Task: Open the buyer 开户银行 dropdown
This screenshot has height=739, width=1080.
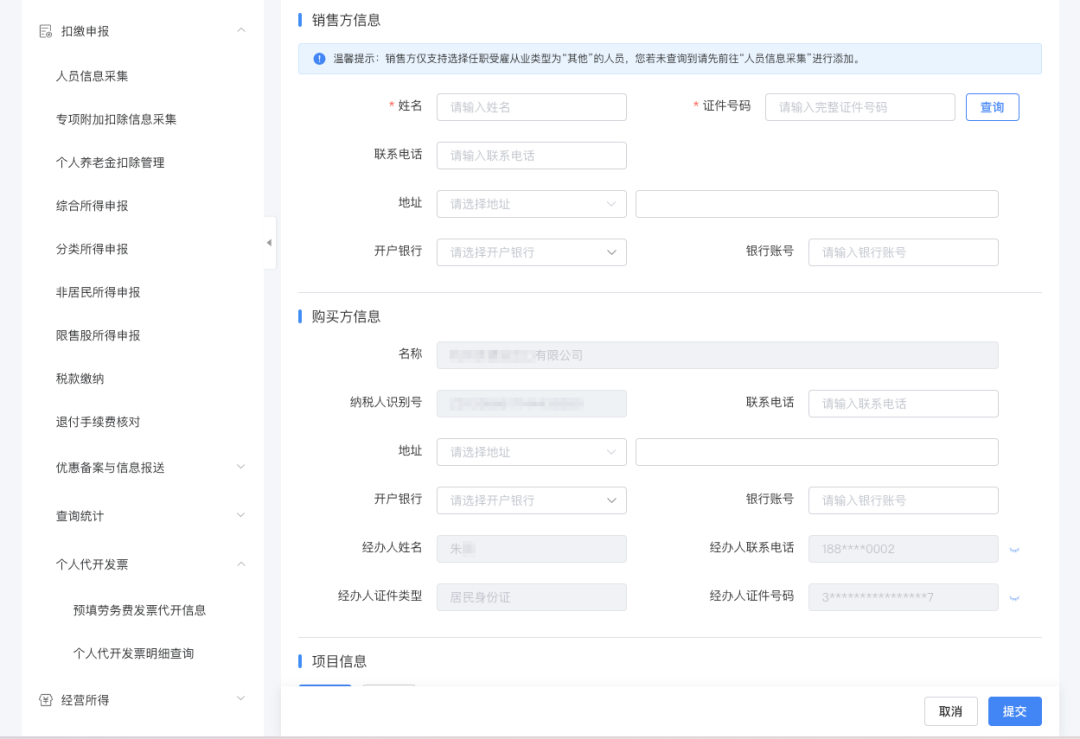Action: click(x=531, y=500)
